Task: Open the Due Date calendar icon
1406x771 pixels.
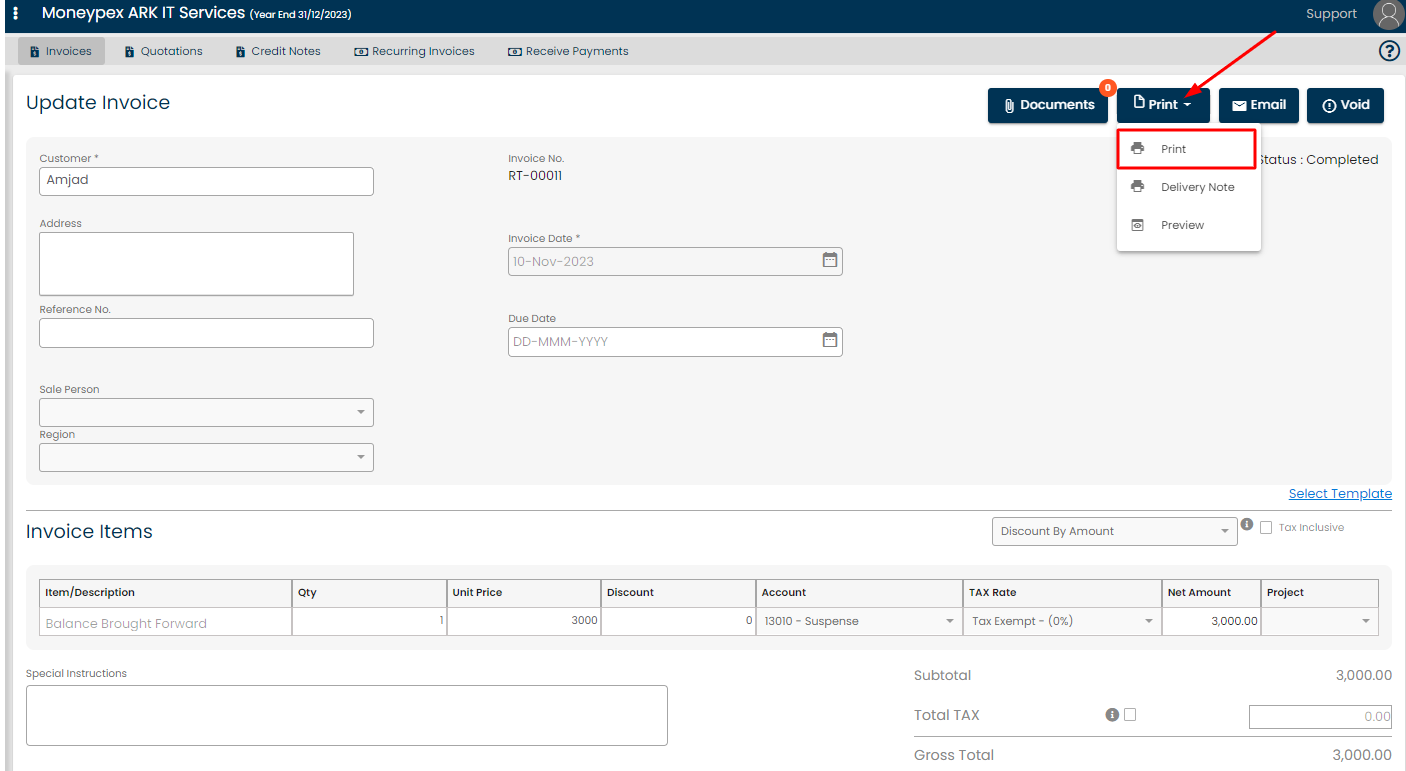Action: pos(829,340)
